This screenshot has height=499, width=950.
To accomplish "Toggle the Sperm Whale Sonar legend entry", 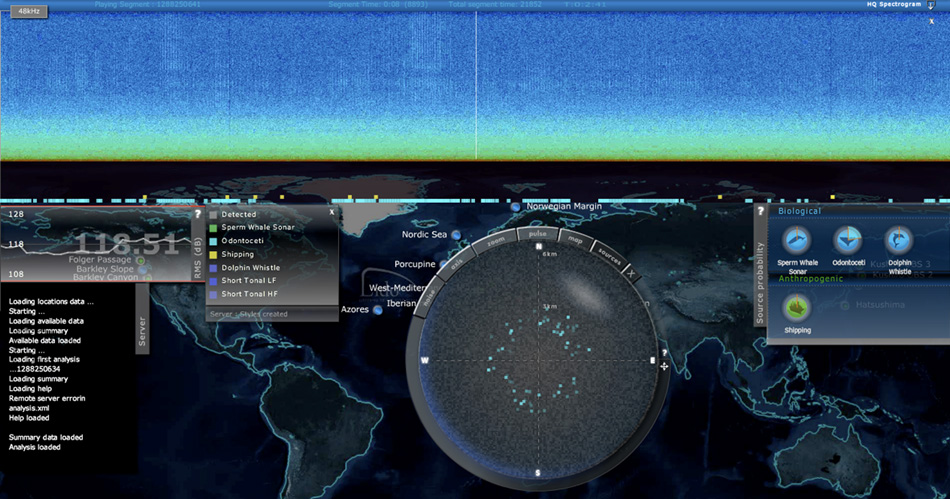I will (213, 228).
